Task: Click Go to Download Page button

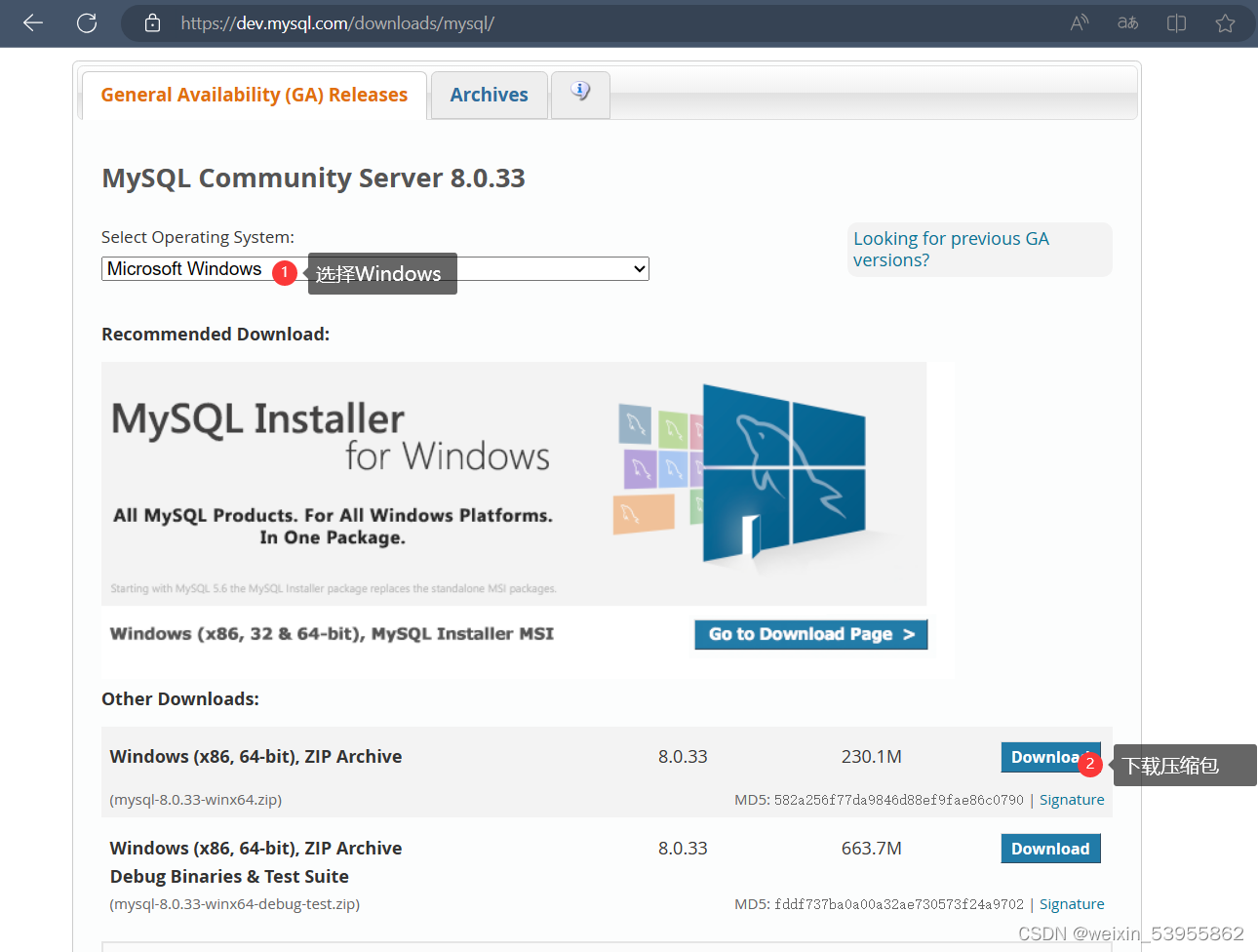Action: pyautogui.click(x=811, y=634)
